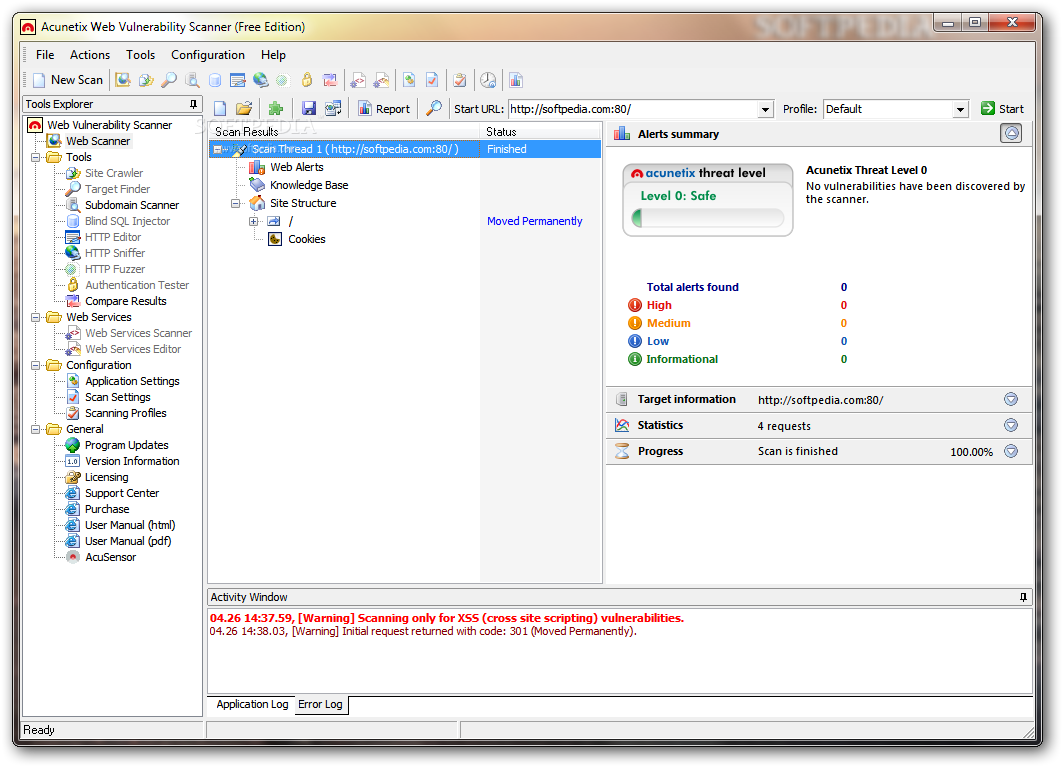
Task: Toggle the Activity Window pin
Action: tap(1023, 597)
